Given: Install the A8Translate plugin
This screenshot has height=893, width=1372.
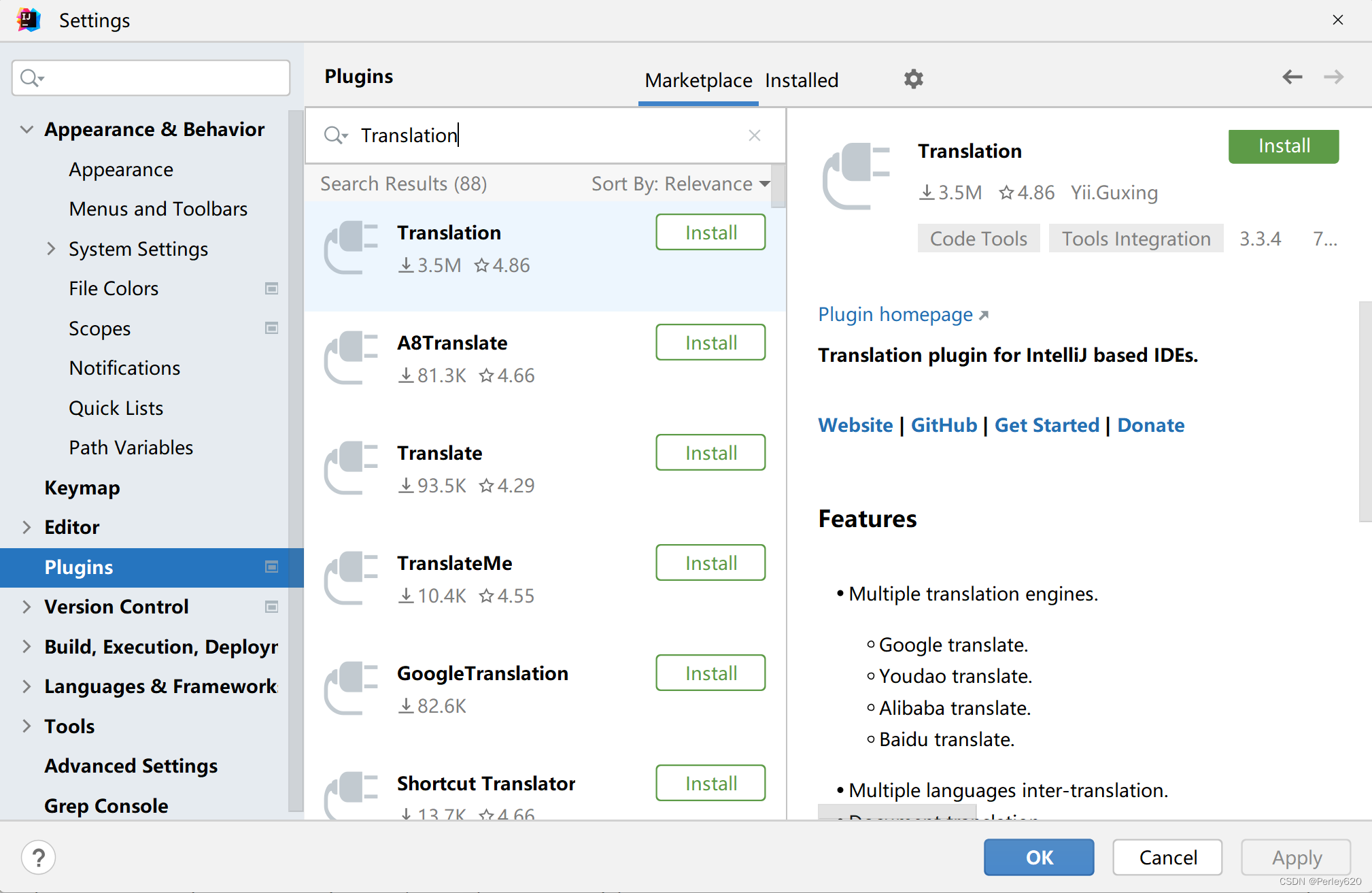Looking at the screenshot, I should click(x=710, y=343).
